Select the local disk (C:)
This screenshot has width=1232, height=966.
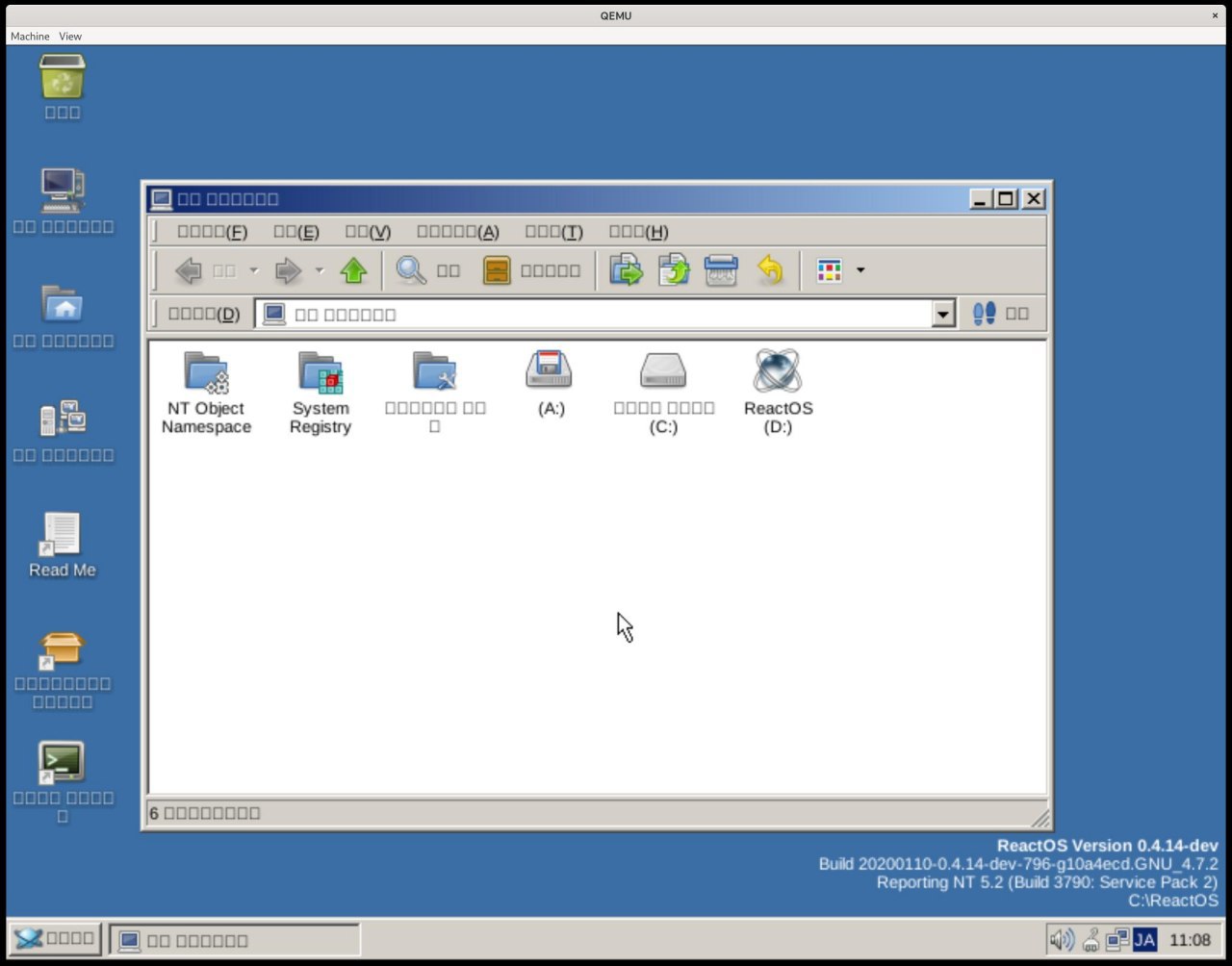click(664, 394)
